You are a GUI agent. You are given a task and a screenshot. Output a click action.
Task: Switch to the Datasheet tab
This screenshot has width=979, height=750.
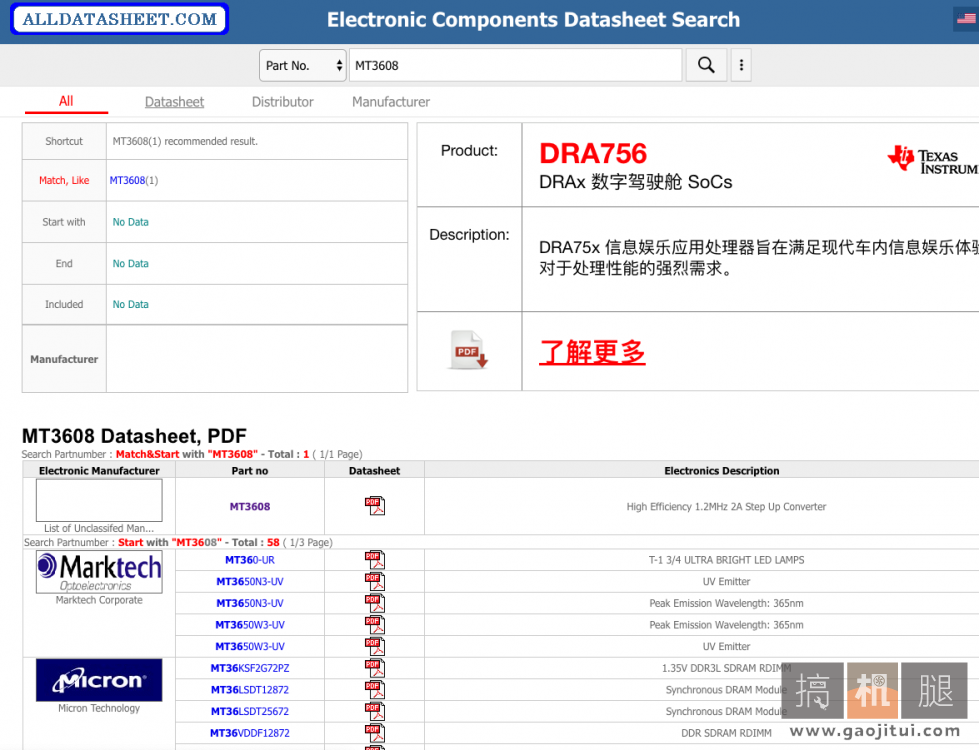pos(174,102)
